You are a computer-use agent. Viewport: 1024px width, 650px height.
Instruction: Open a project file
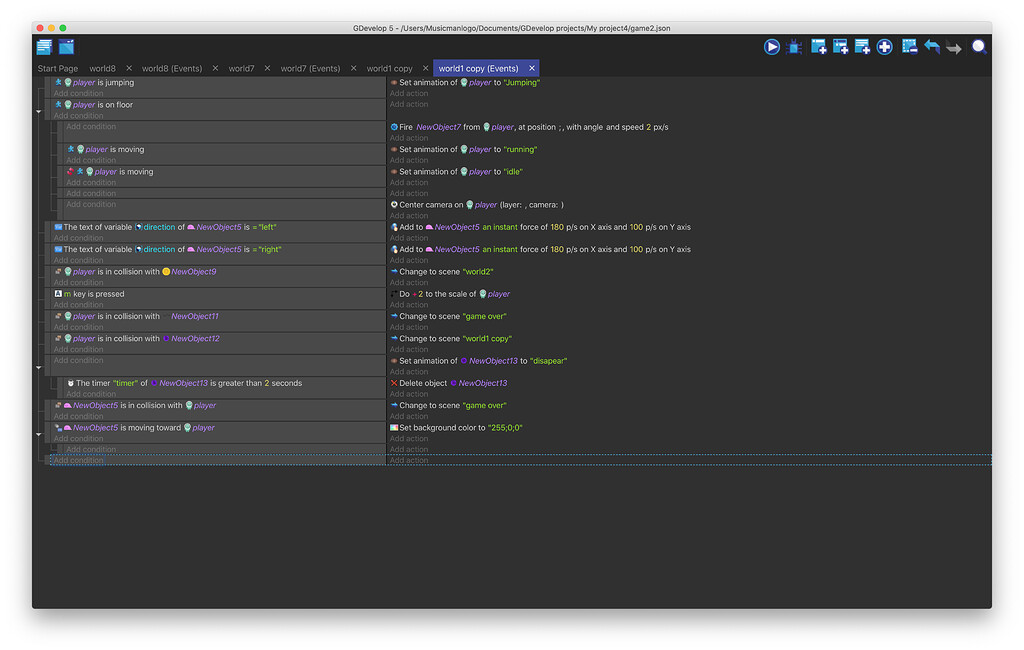point(66,46)
